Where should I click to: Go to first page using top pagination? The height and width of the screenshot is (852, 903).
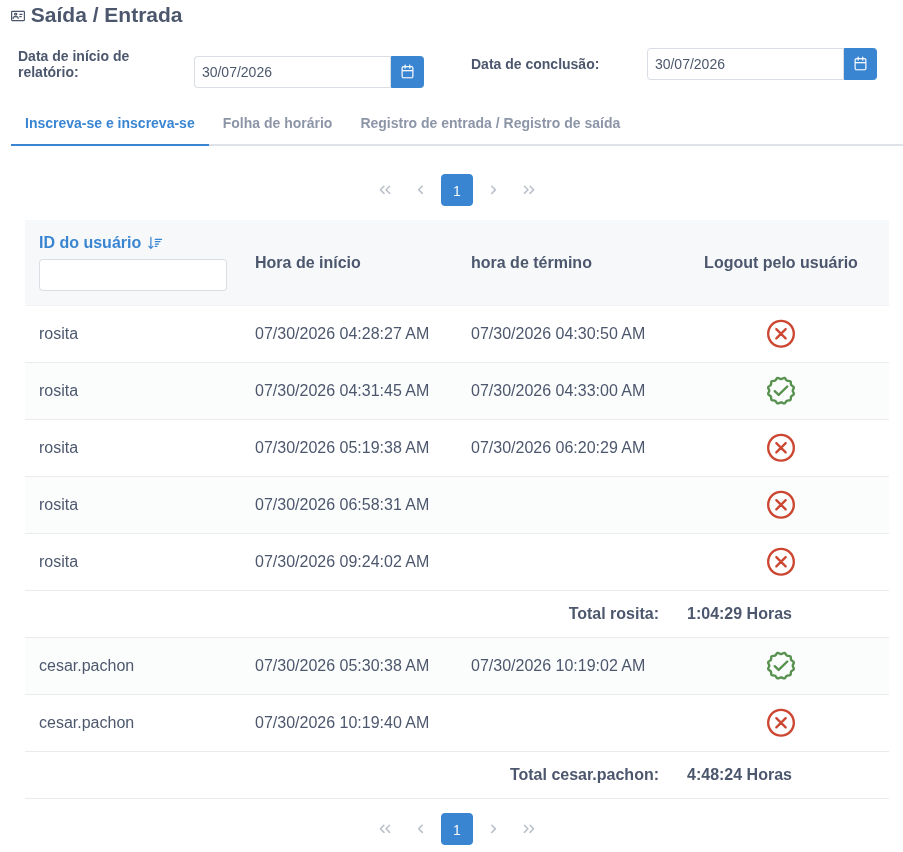pyautogui.click(x=385, y=190)
